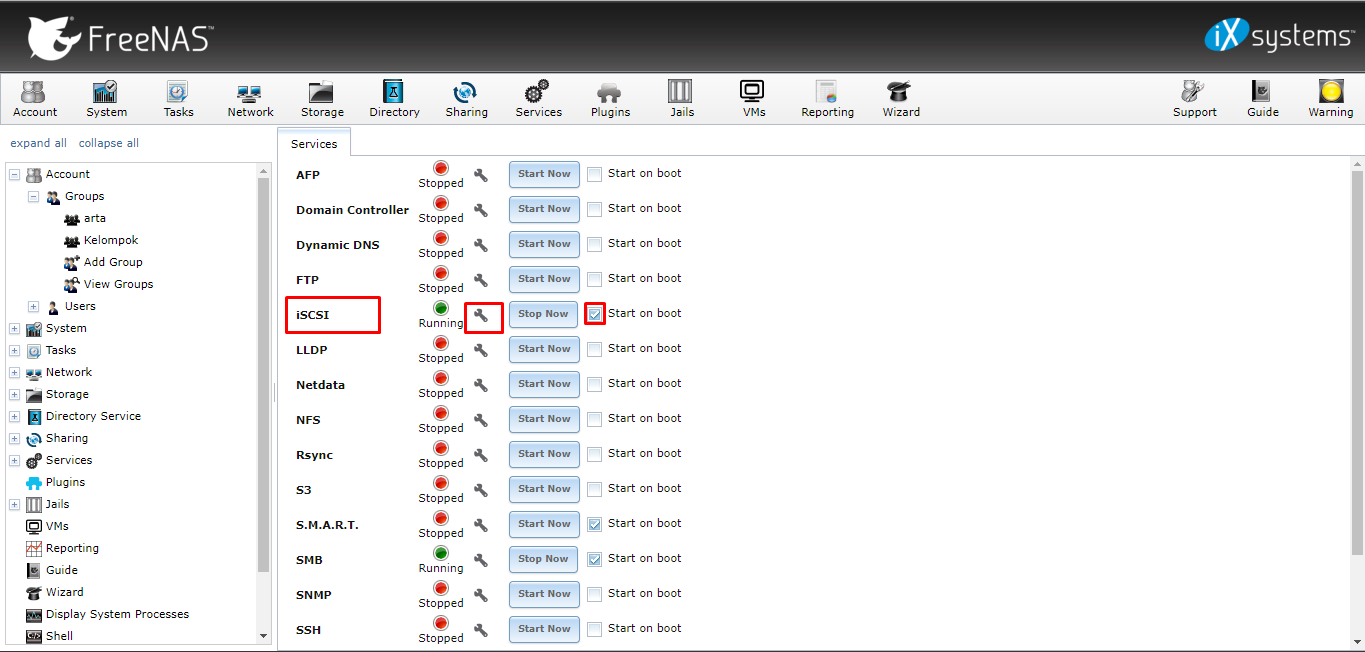Launch the Wizard from the toolbar

[x=900, y=98]
